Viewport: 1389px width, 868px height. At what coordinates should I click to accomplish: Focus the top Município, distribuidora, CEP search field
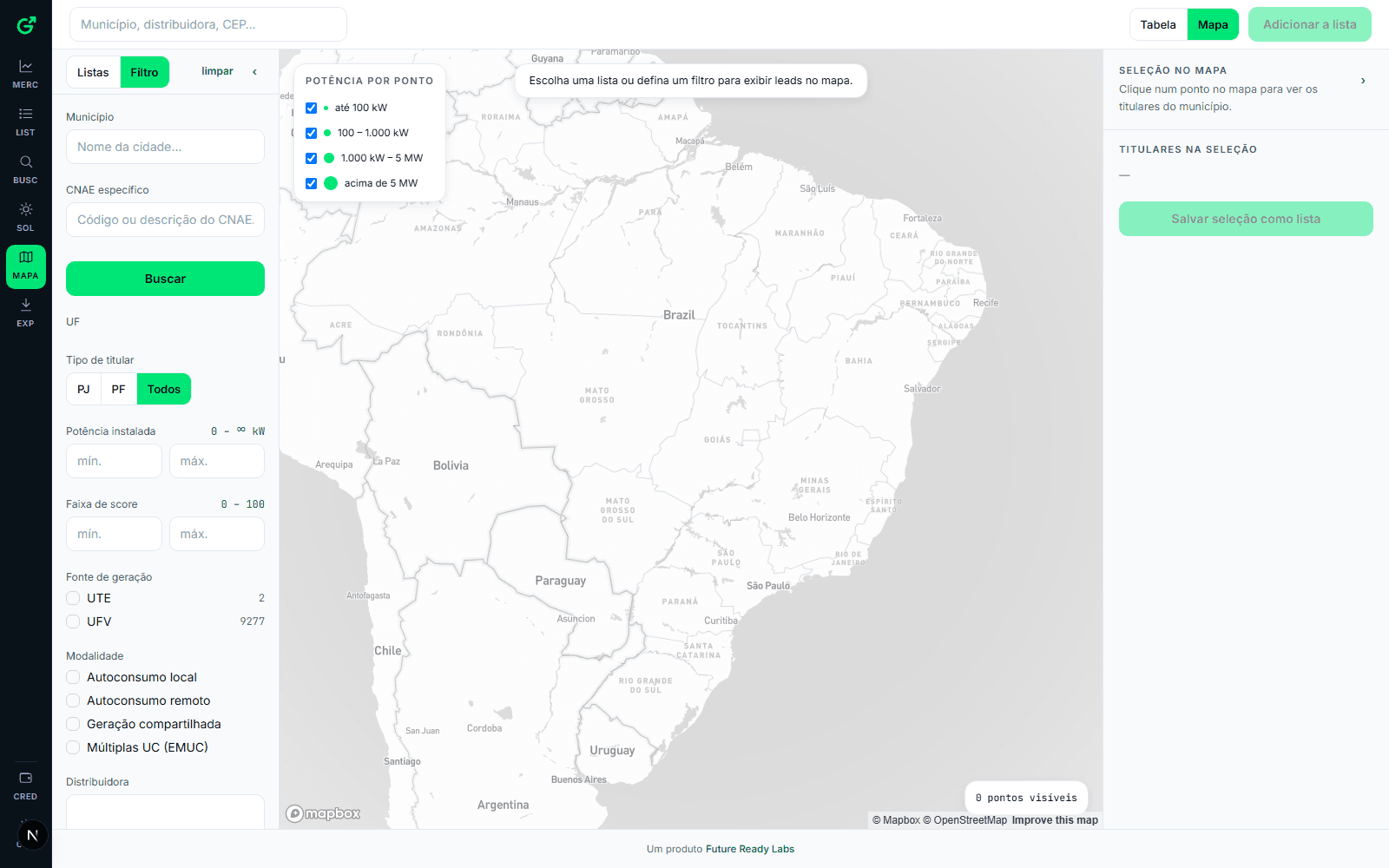click(x=208, y=24)
